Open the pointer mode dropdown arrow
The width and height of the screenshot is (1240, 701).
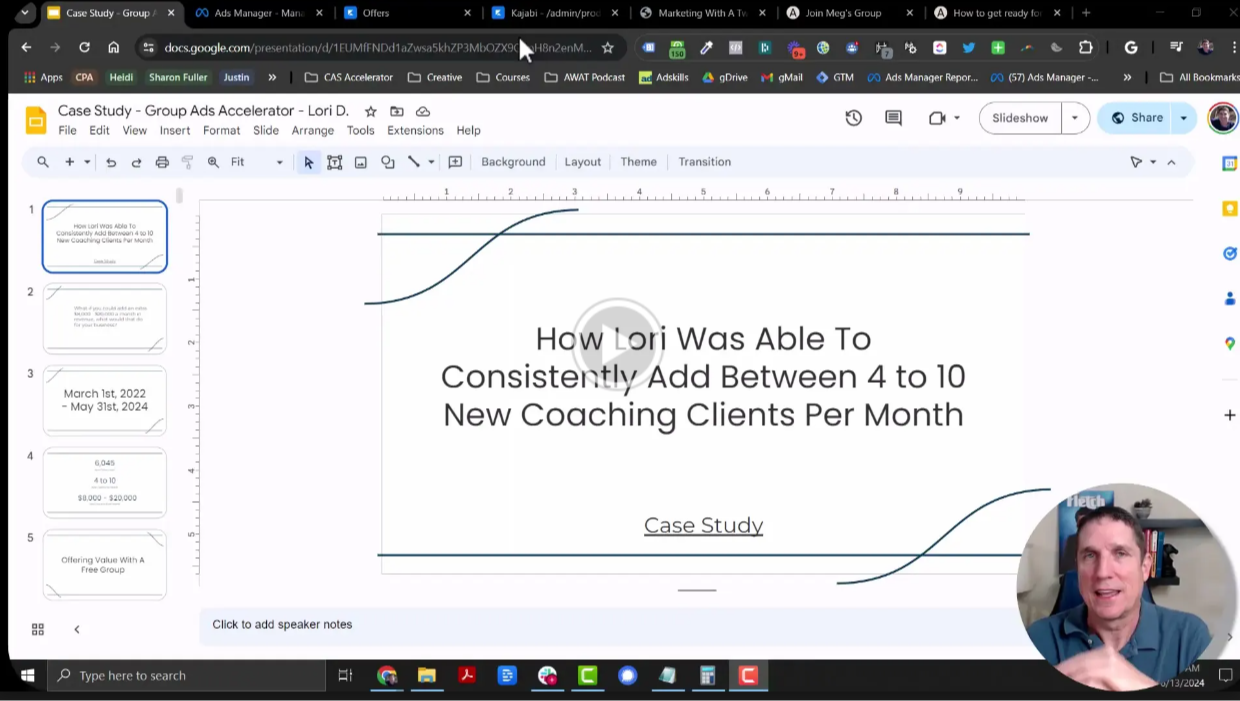coord(1153,162)
